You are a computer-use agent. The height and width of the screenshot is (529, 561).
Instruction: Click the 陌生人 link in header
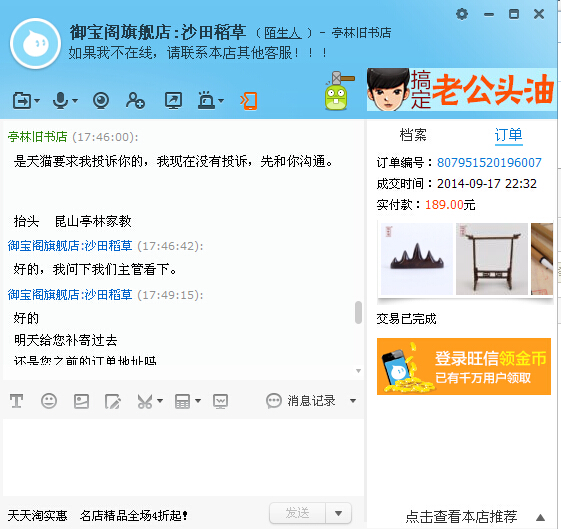pyautogui.click(x=283, y=33)
